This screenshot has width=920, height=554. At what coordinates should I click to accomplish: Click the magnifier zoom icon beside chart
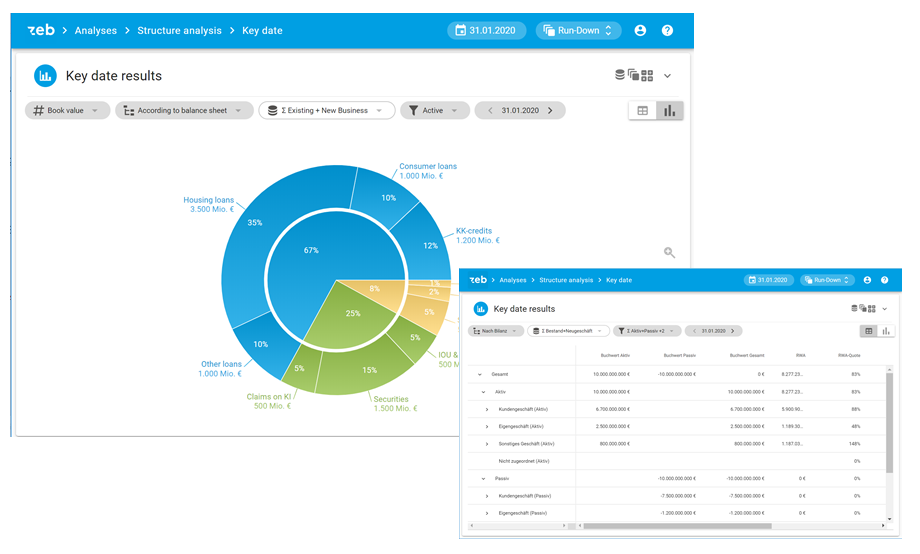click(670, 254)
